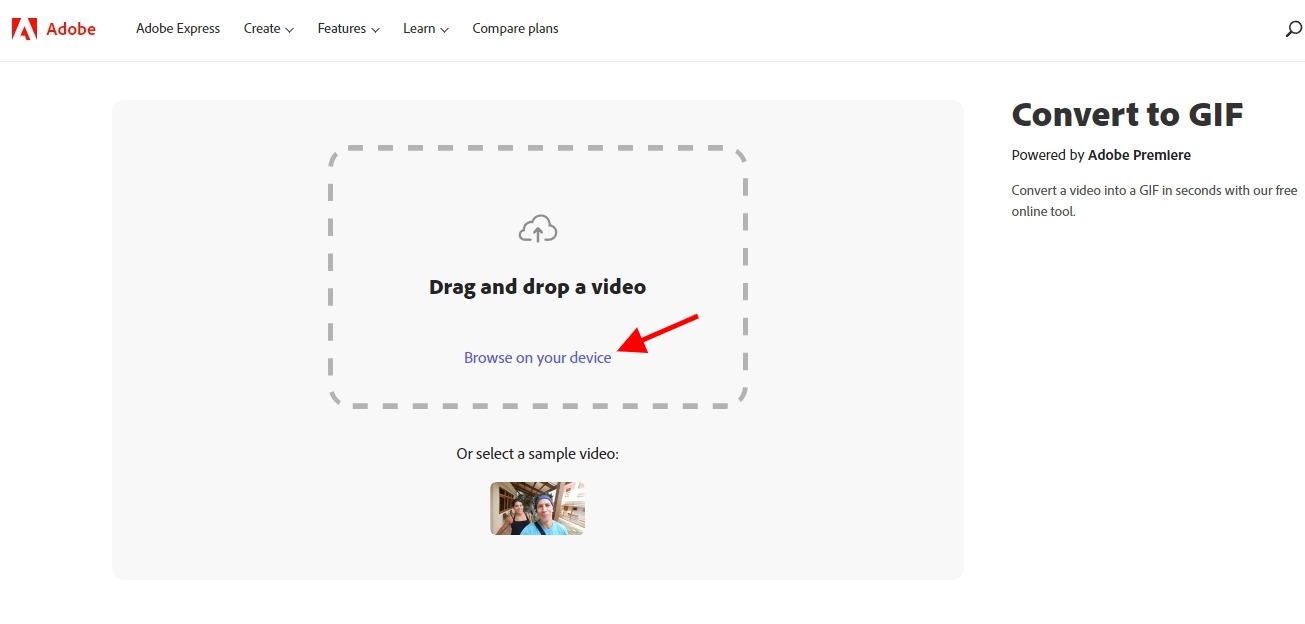
Task: Expand the Create dropdown chevron
Action: 289,30
